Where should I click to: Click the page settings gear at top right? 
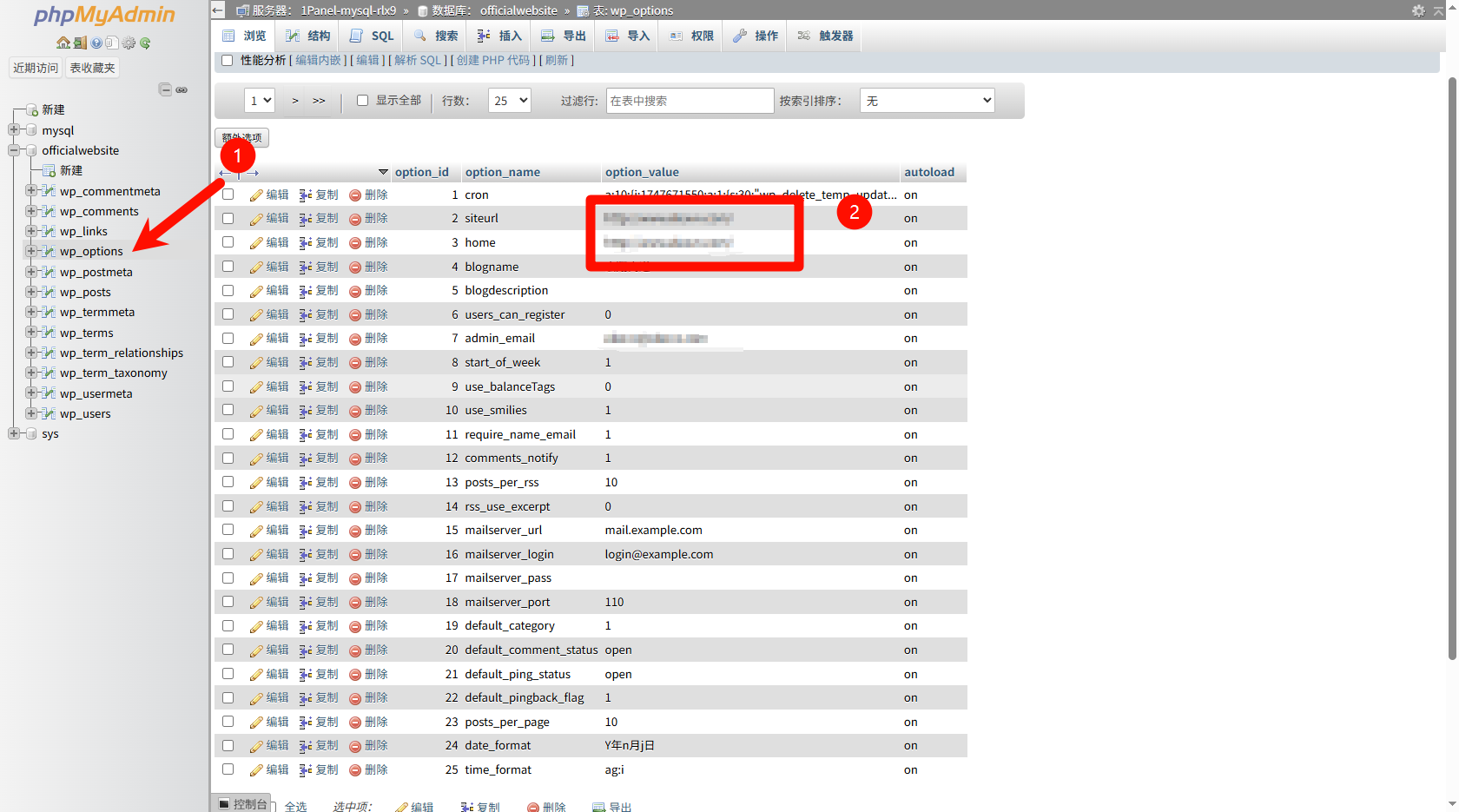[1418, 10]
